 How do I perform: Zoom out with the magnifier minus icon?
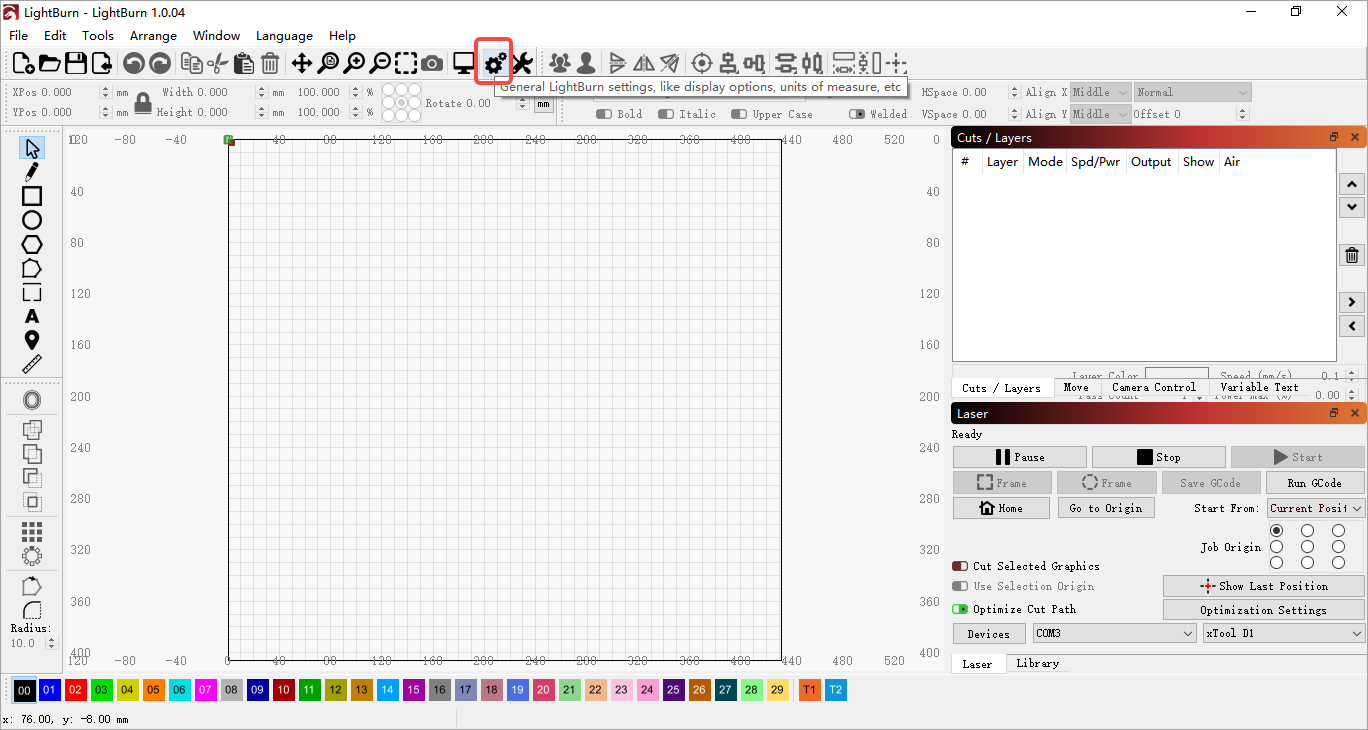coord(380,64)
